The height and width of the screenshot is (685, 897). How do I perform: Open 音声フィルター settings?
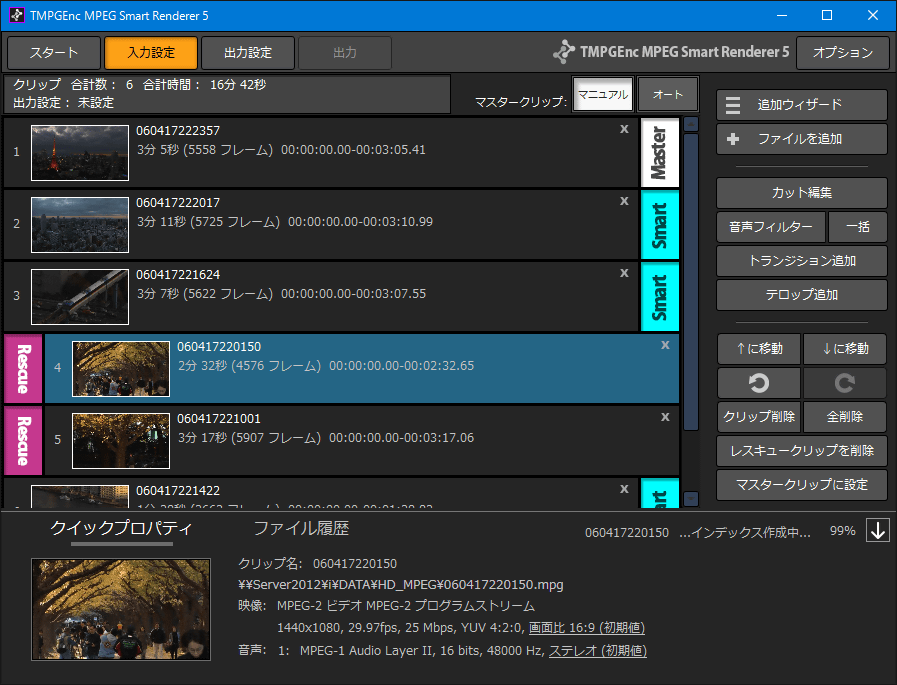tap(771, 227)
